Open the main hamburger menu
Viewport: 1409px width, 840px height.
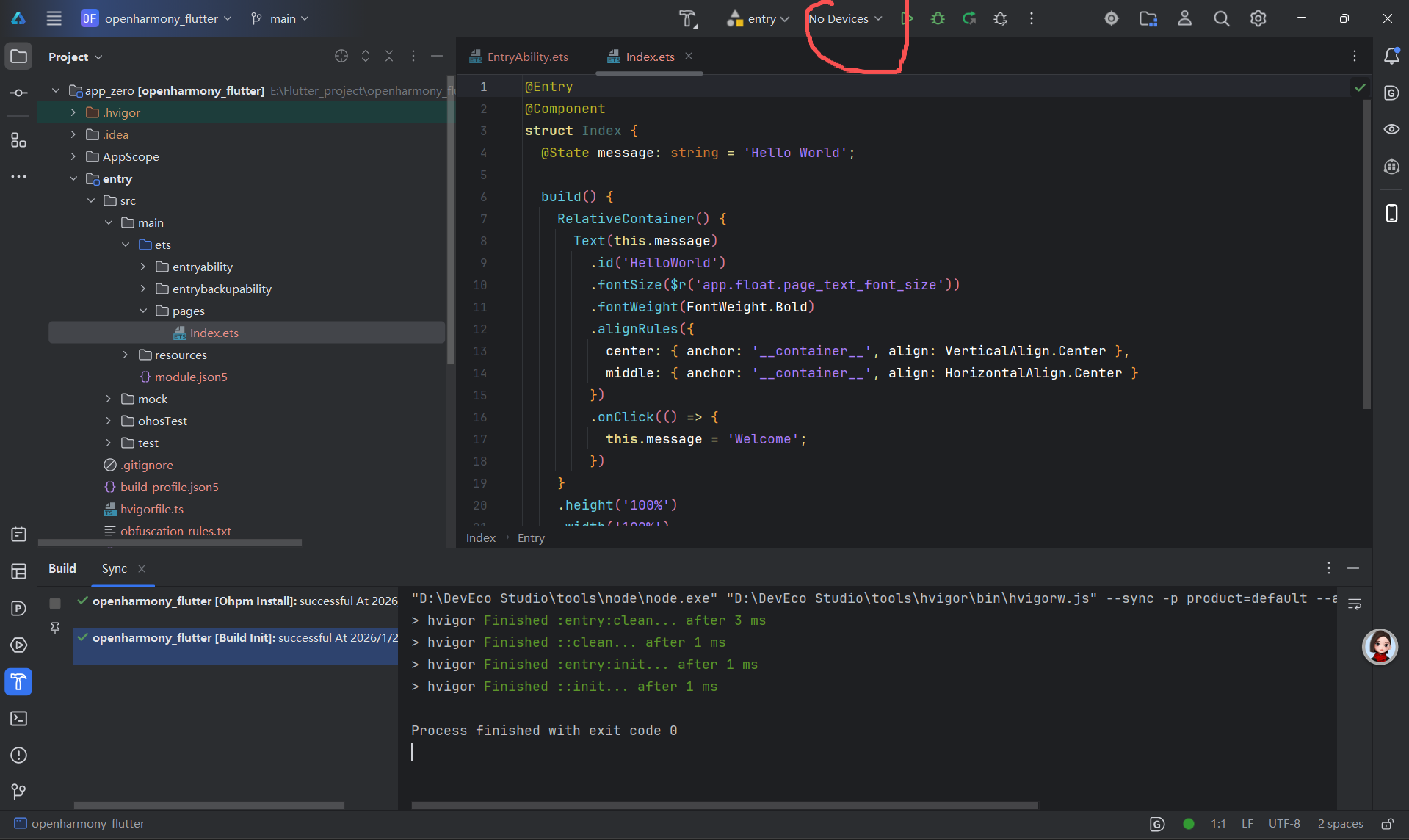click(54, 18)
